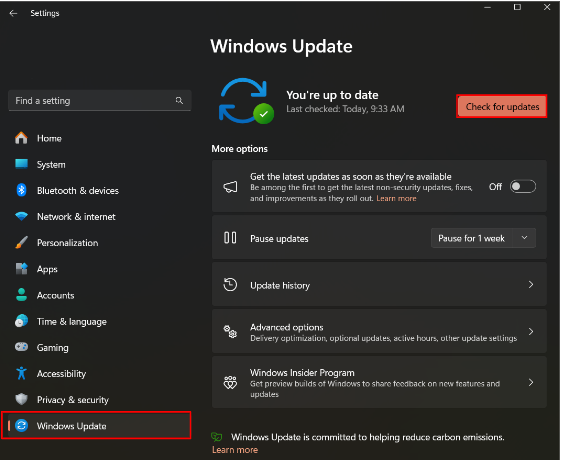Screen dimensions: 561x460
Task: Go to Network & internet
Action: 76,217
